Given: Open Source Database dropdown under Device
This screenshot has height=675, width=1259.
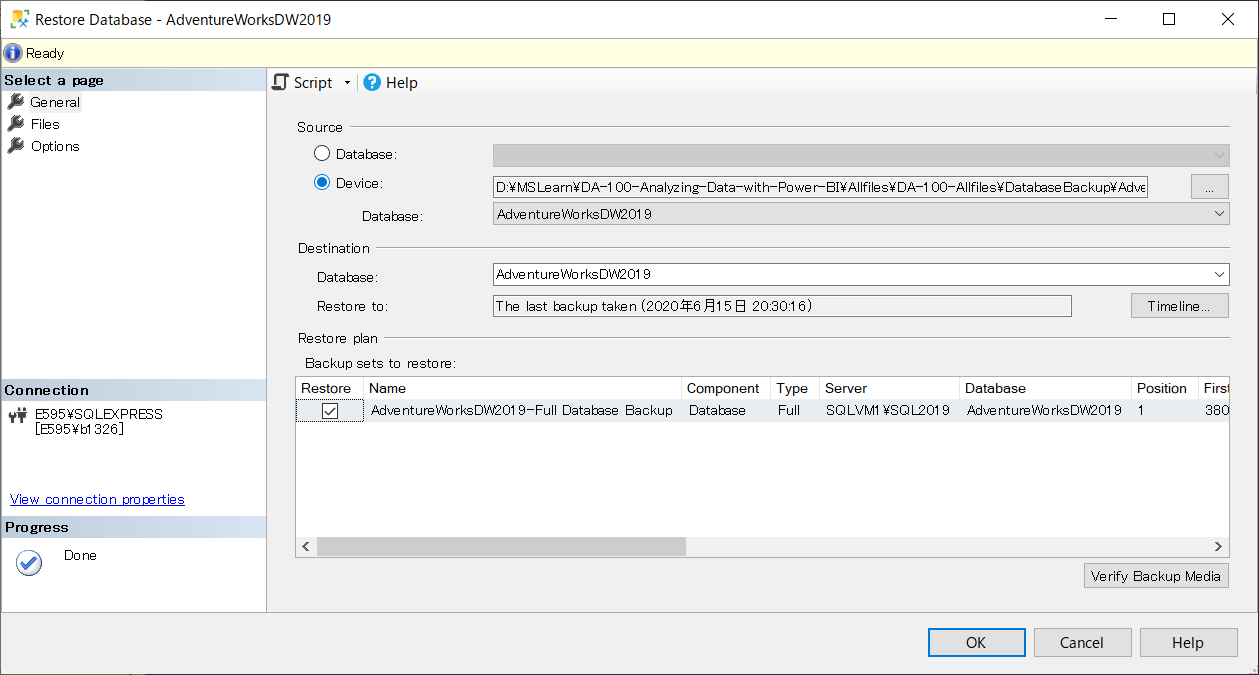Looking at the screenshot, I should 1219,214.
